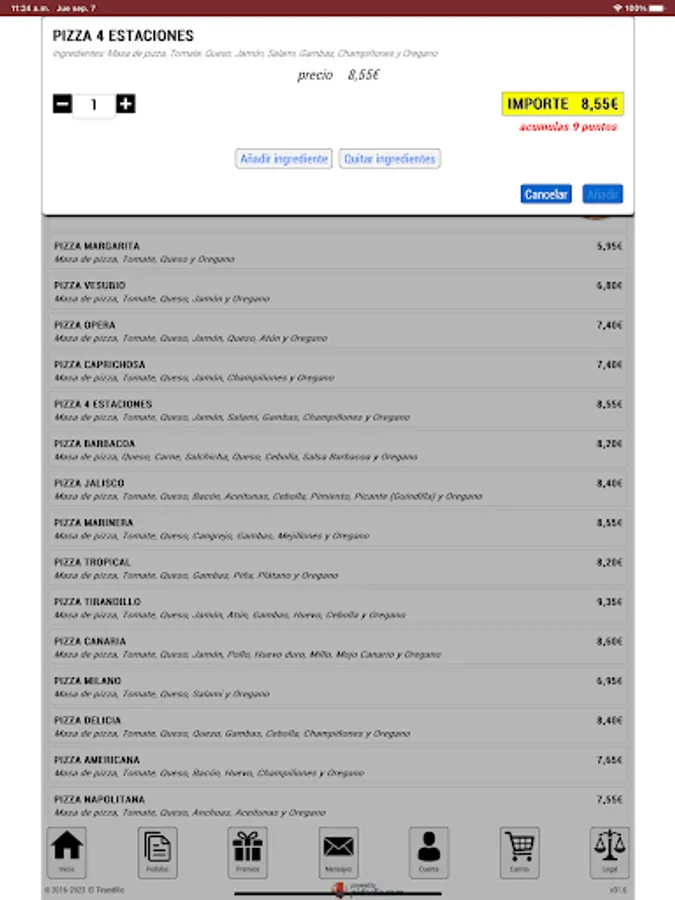Edit the quantity input field
Viewport: 675px width, 900px height.
[x=94, y=103]
